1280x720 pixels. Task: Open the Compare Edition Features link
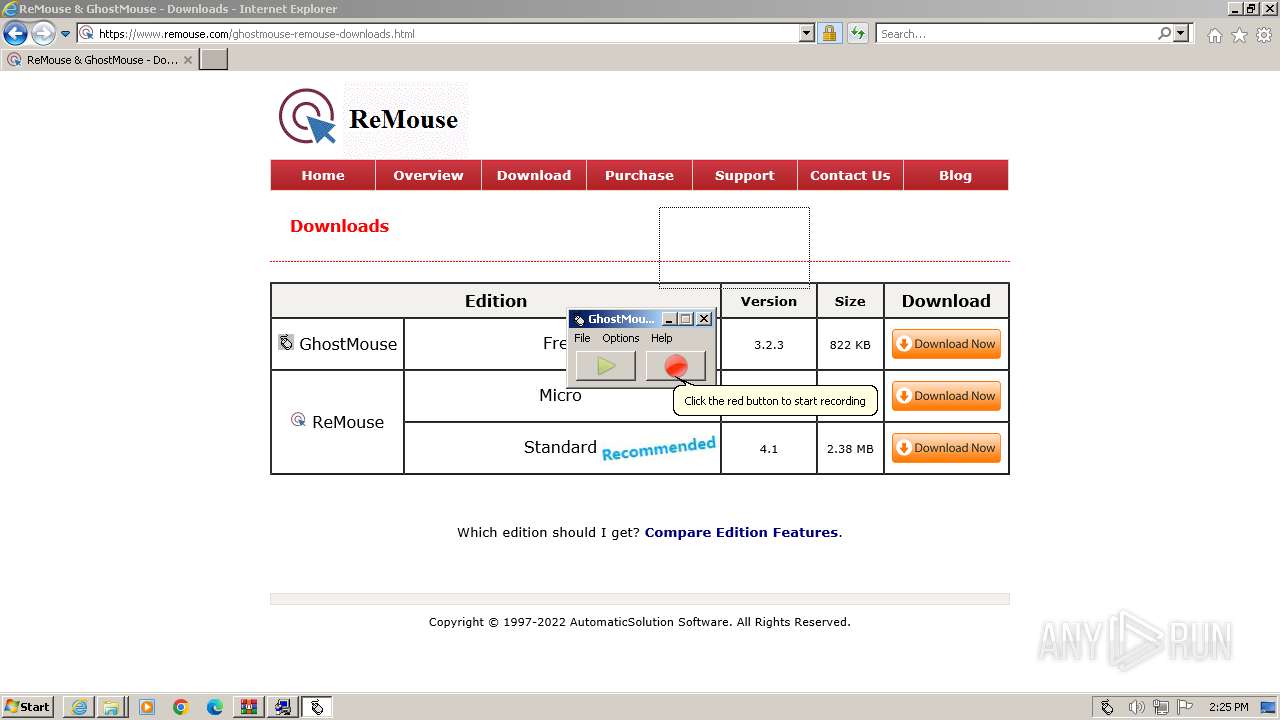(741, 532)
